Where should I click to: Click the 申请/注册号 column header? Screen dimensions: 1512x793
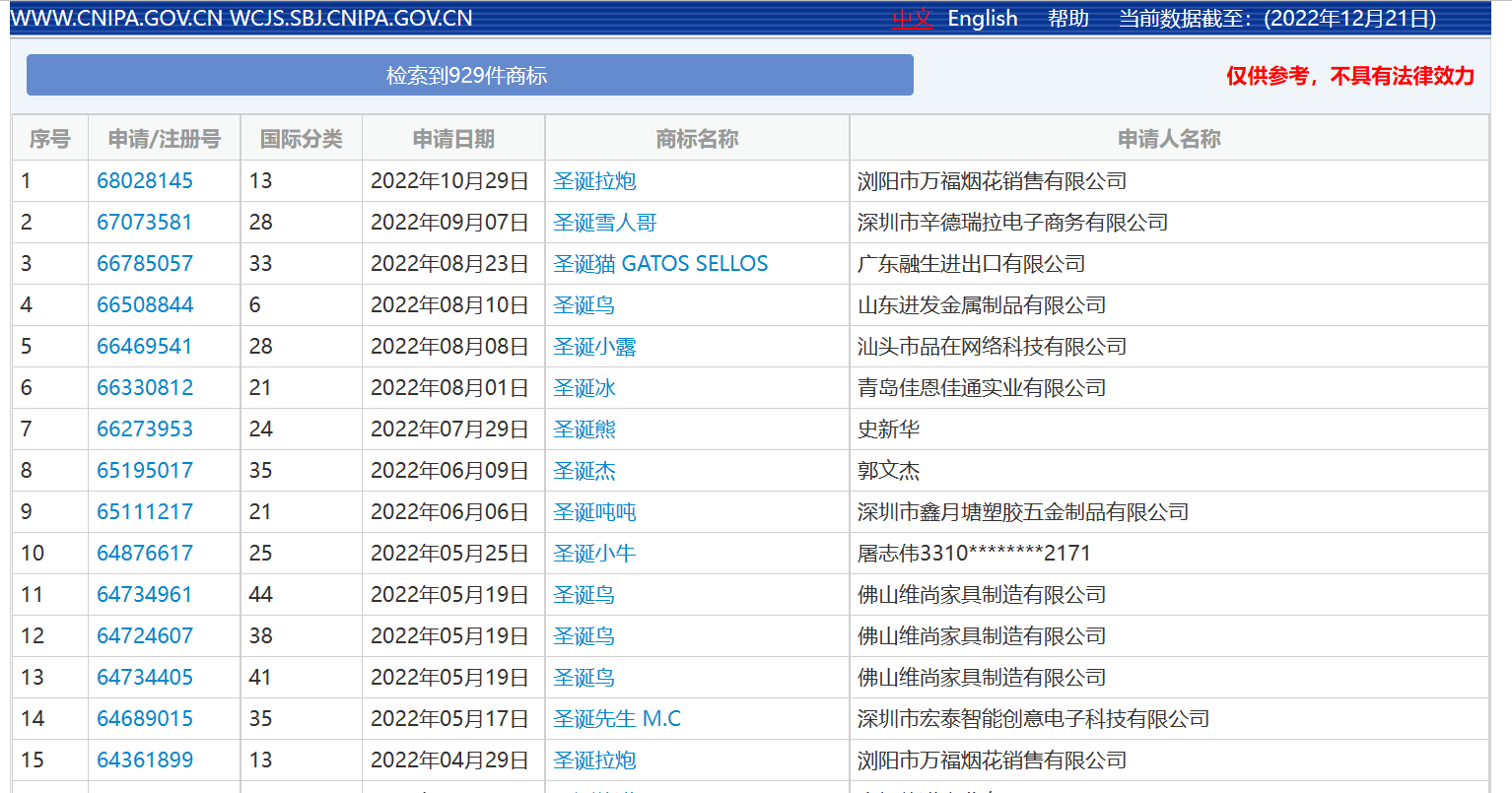165,139
